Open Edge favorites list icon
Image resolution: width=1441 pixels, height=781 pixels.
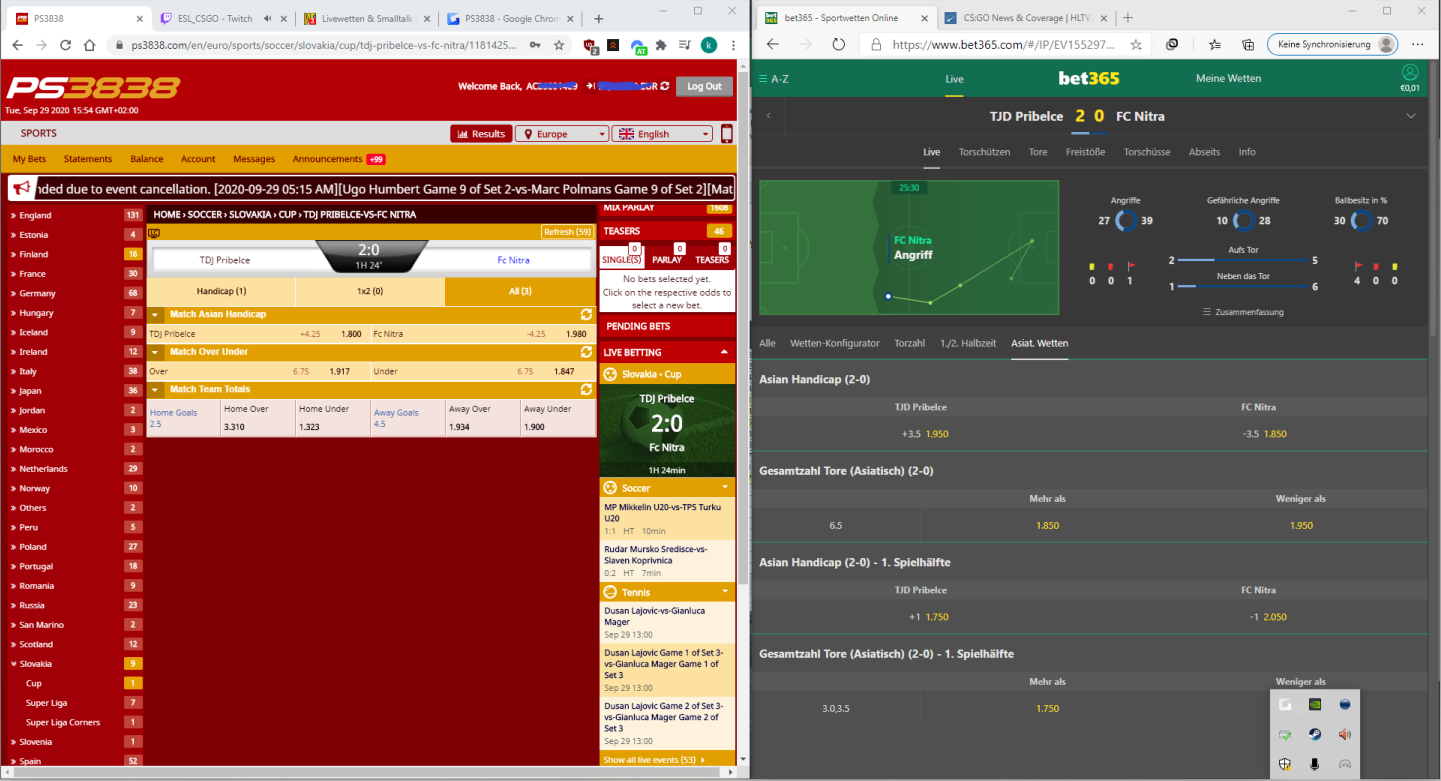pos(1214,45)
